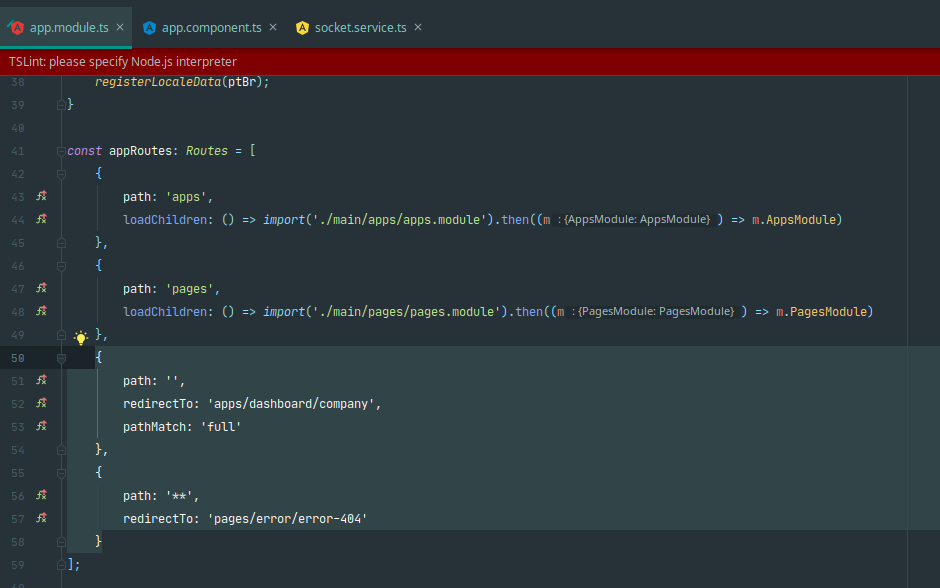Screen dimensions: 940x588
Task: Click line number 50 in the gutter
Action: [17, 358]
